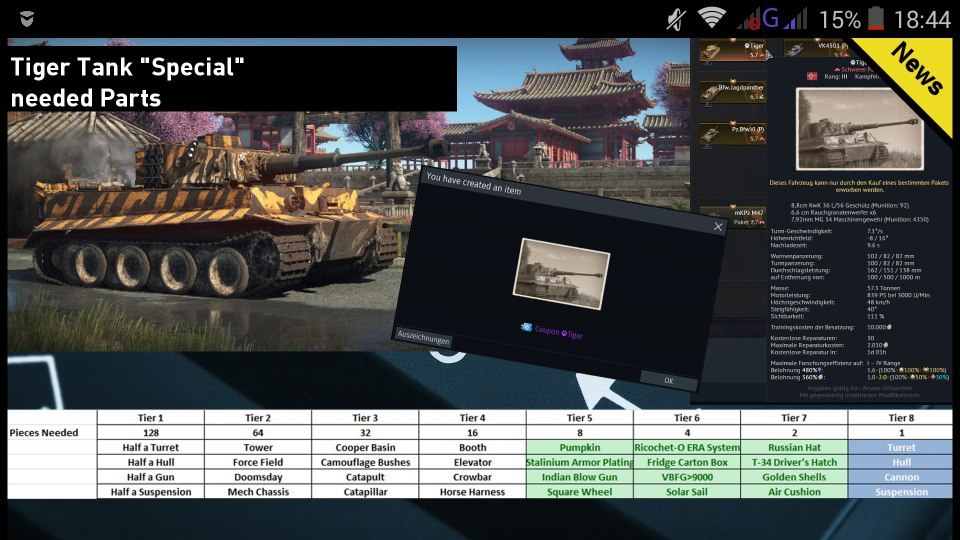Tap the notification icon in the status bar
The image size is (960, 540).
[x=26, y=18]
